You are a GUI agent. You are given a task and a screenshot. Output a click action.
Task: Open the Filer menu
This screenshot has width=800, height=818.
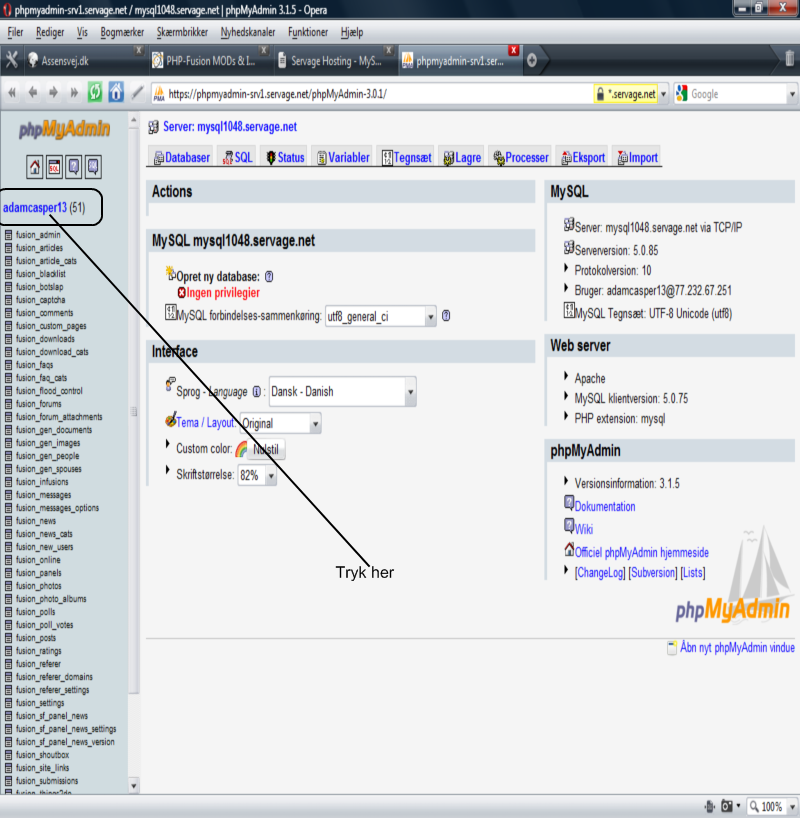(x=15, y=32)
